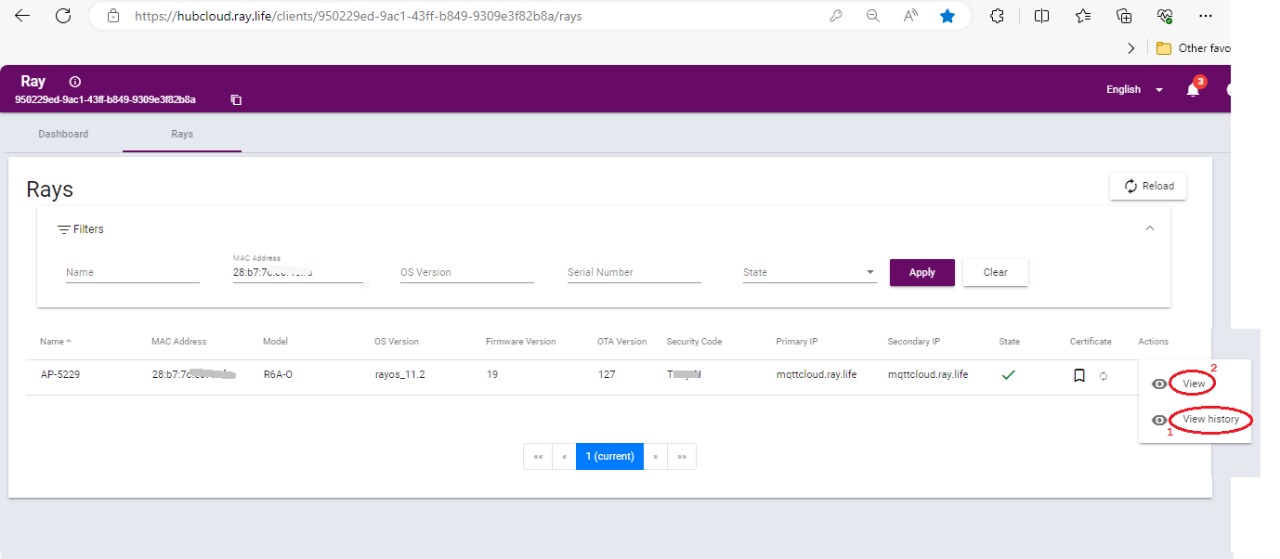Go to the next page

tap(656, 457)
